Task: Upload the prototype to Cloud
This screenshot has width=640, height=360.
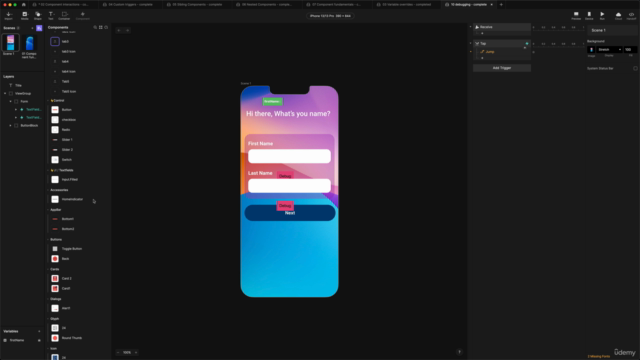Action: coord(618,16)
